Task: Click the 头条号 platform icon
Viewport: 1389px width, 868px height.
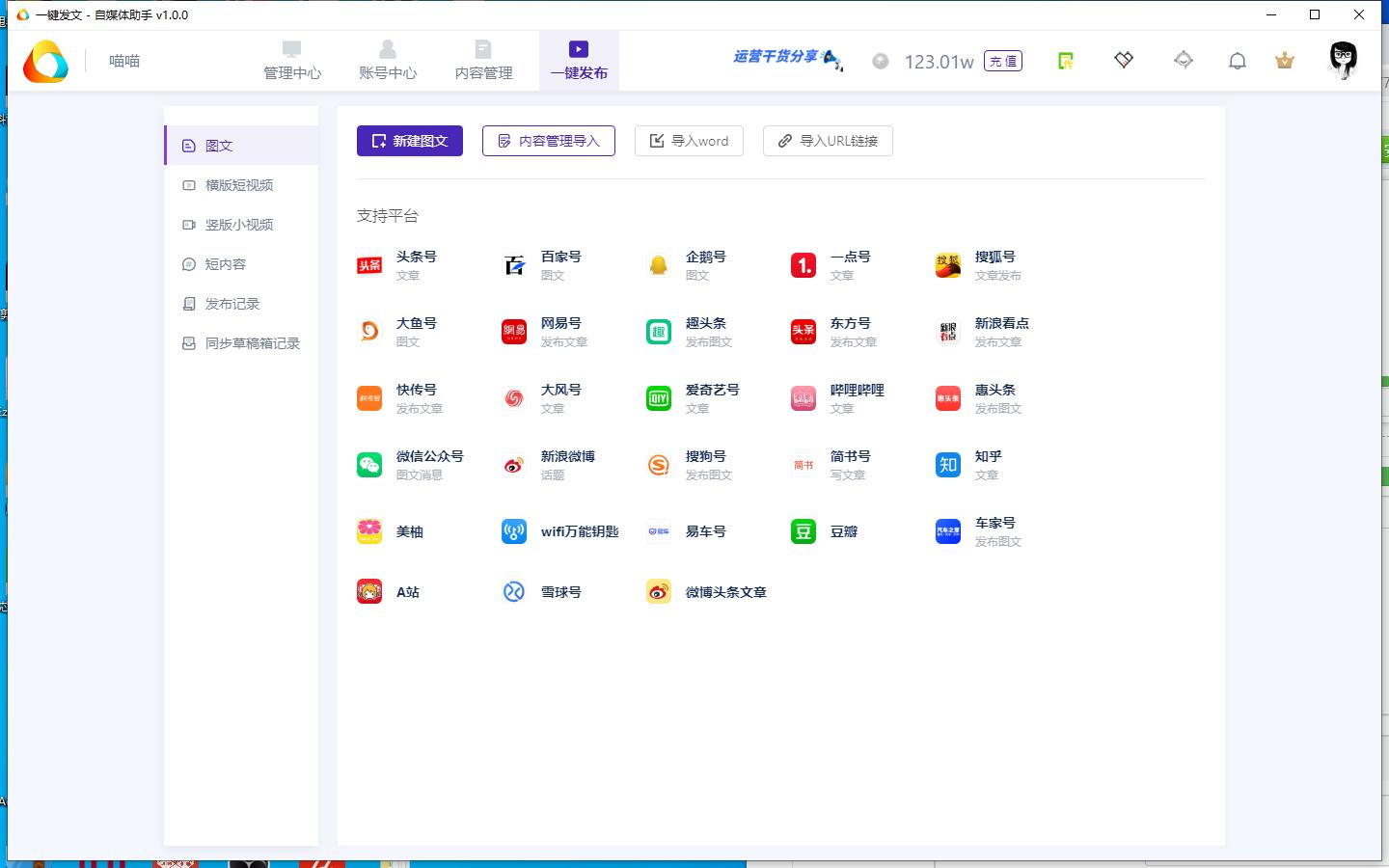Action: [x=369, y=265]
